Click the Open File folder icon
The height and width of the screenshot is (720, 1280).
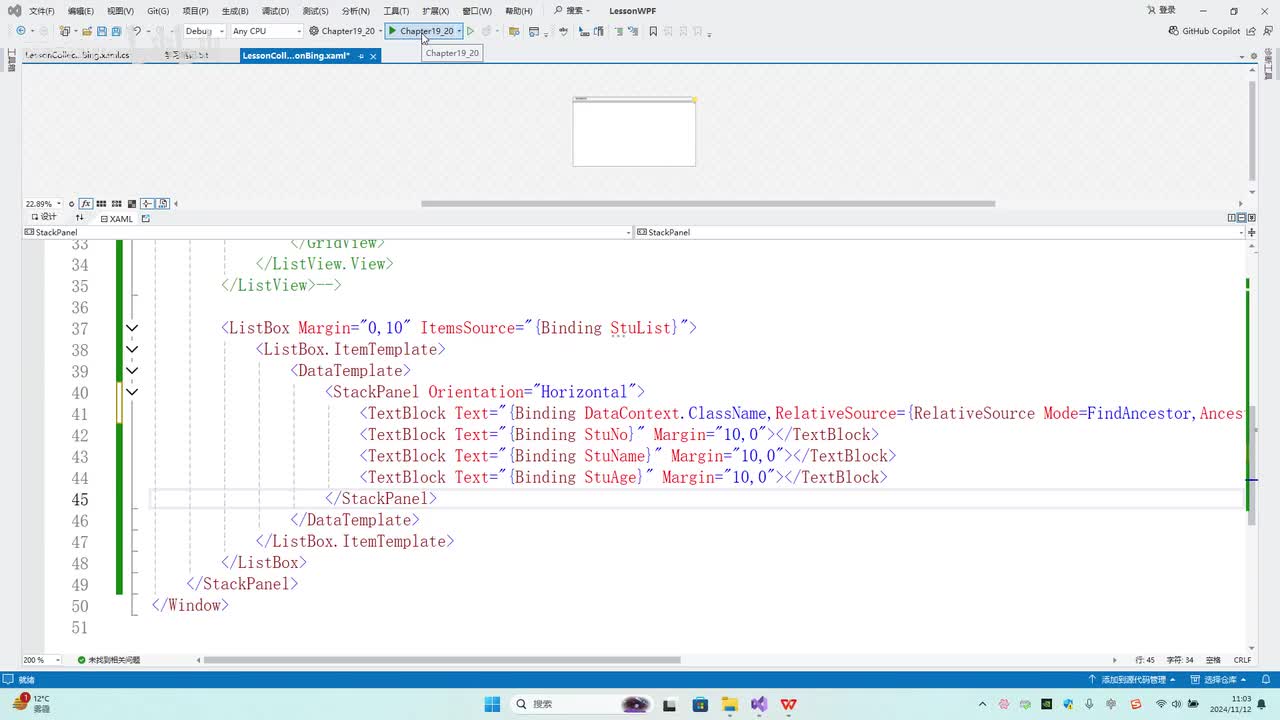[87, 31]
